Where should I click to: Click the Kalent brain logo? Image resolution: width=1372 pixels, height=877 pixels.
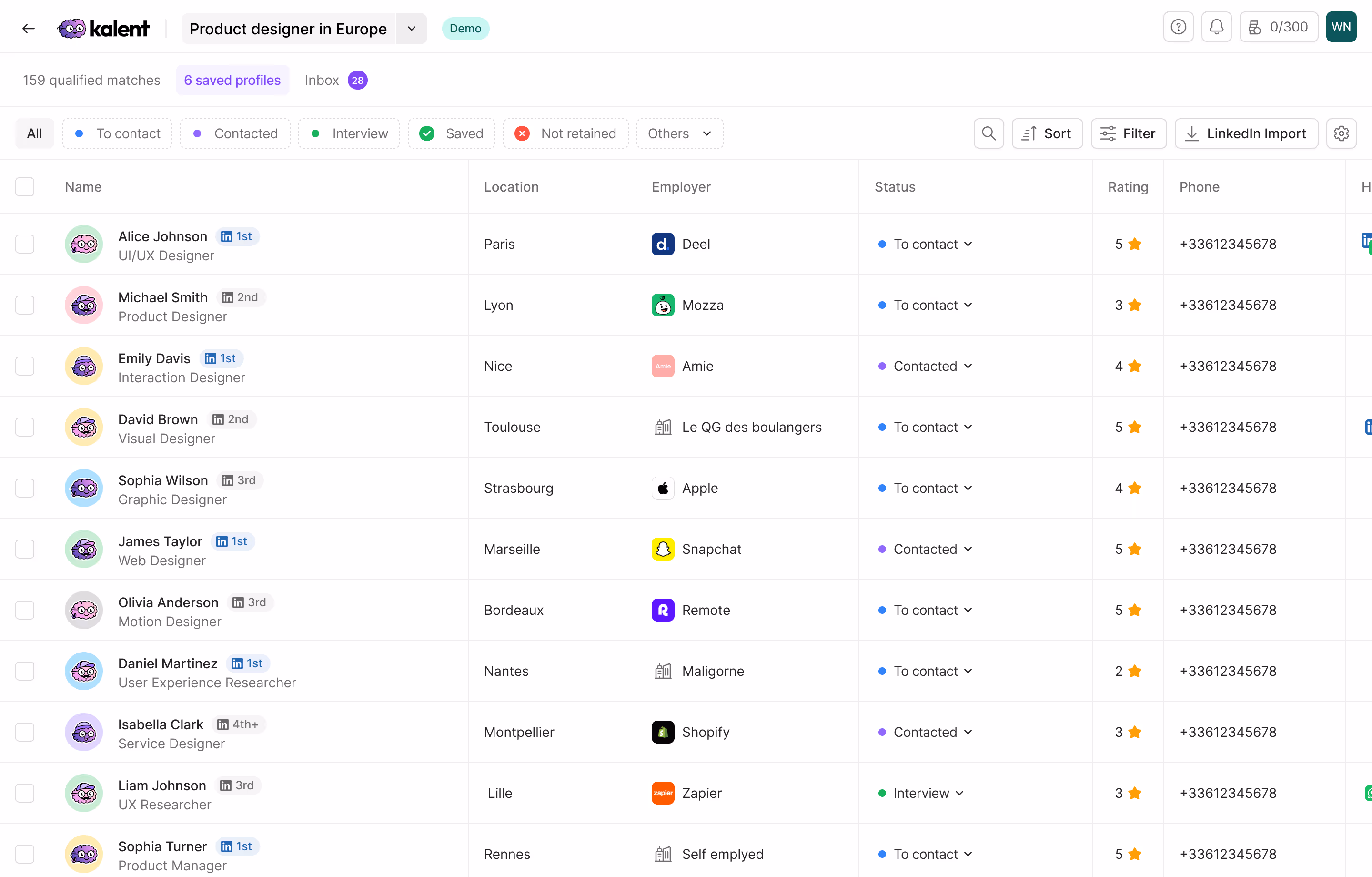tap(72, 29)
